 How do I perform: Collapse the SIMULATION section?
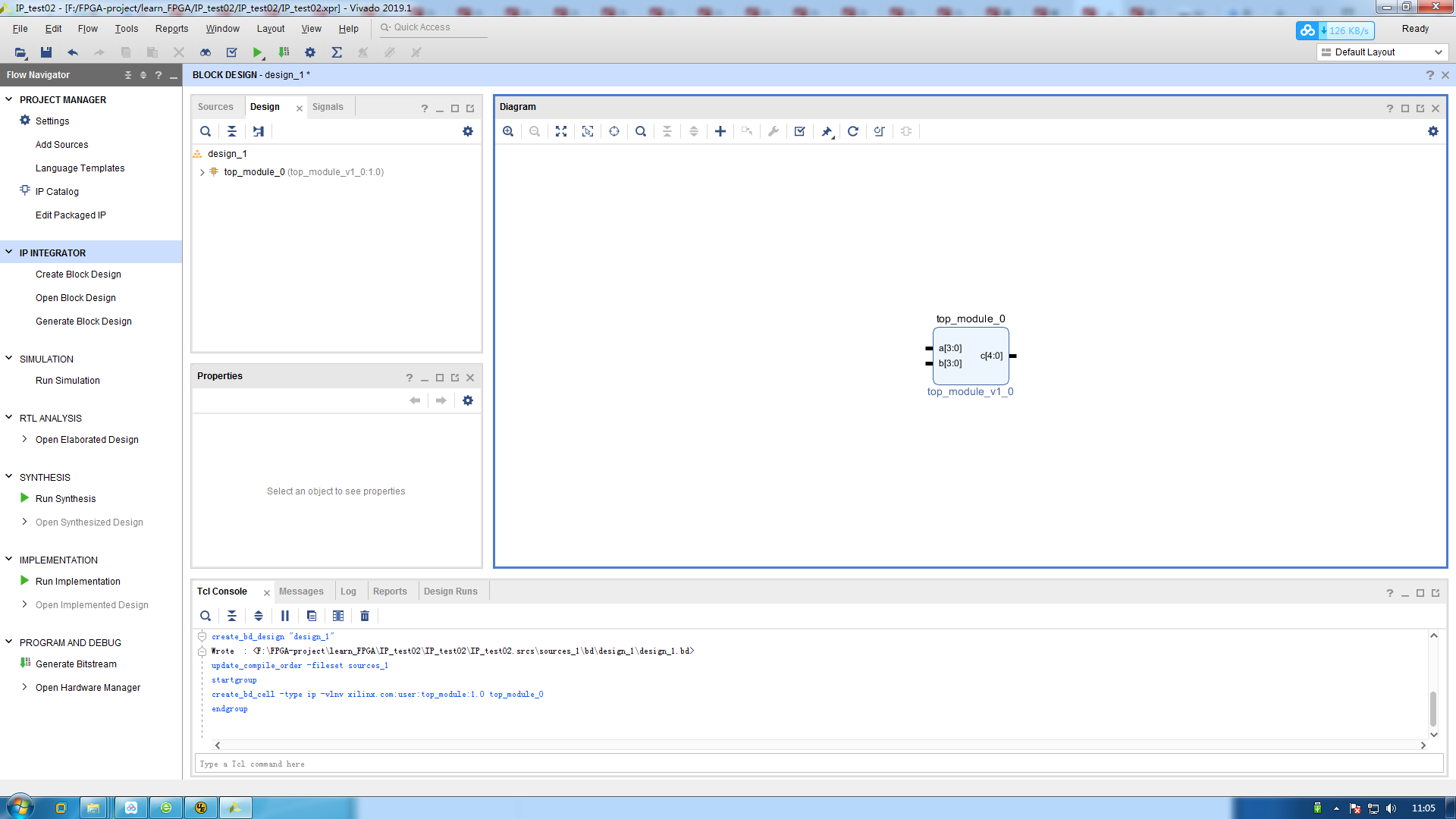point(9,359)
